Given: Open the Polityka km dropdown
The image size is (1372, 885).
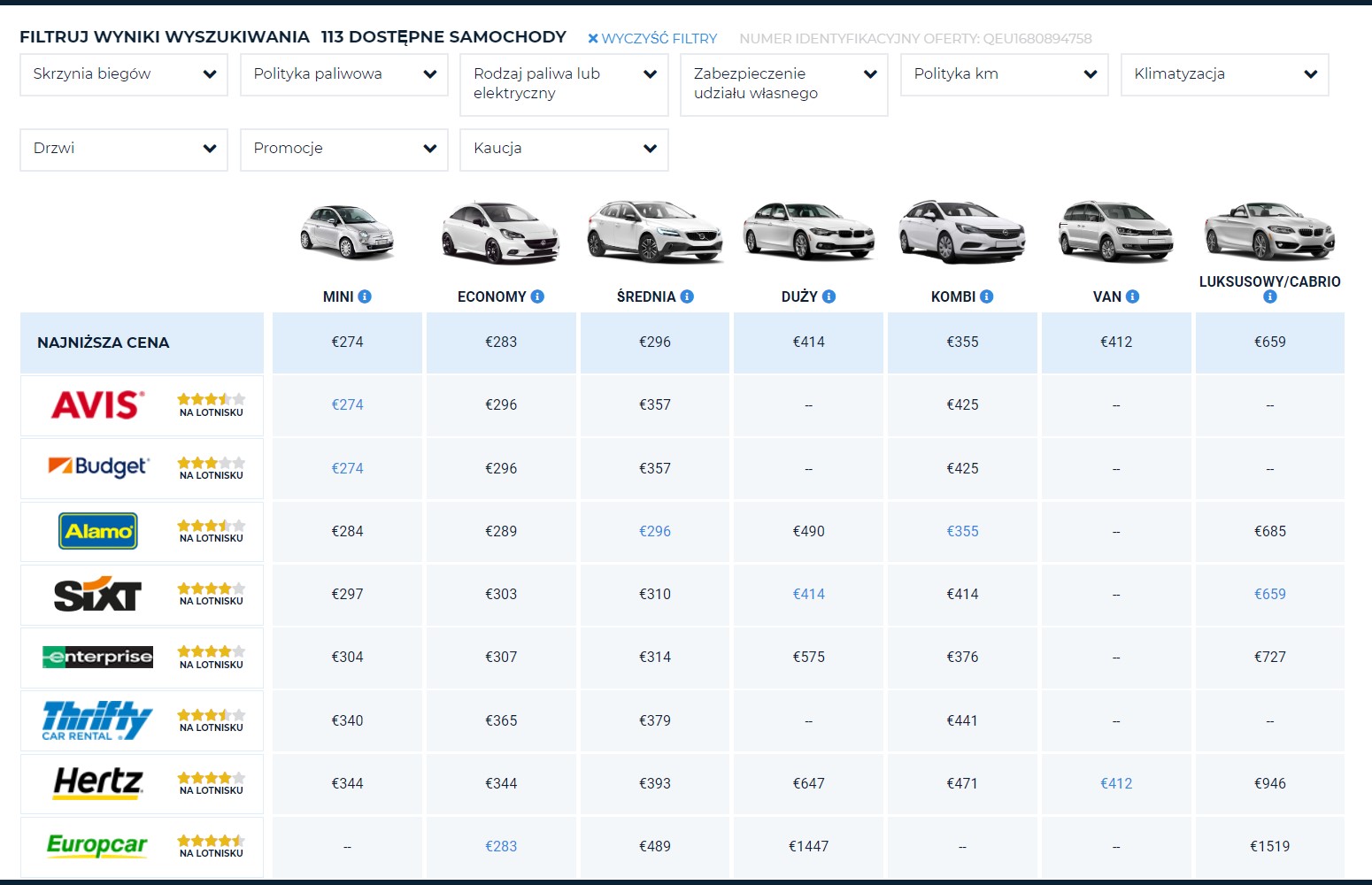Looking at the screenshot, I should (1005, 74).
